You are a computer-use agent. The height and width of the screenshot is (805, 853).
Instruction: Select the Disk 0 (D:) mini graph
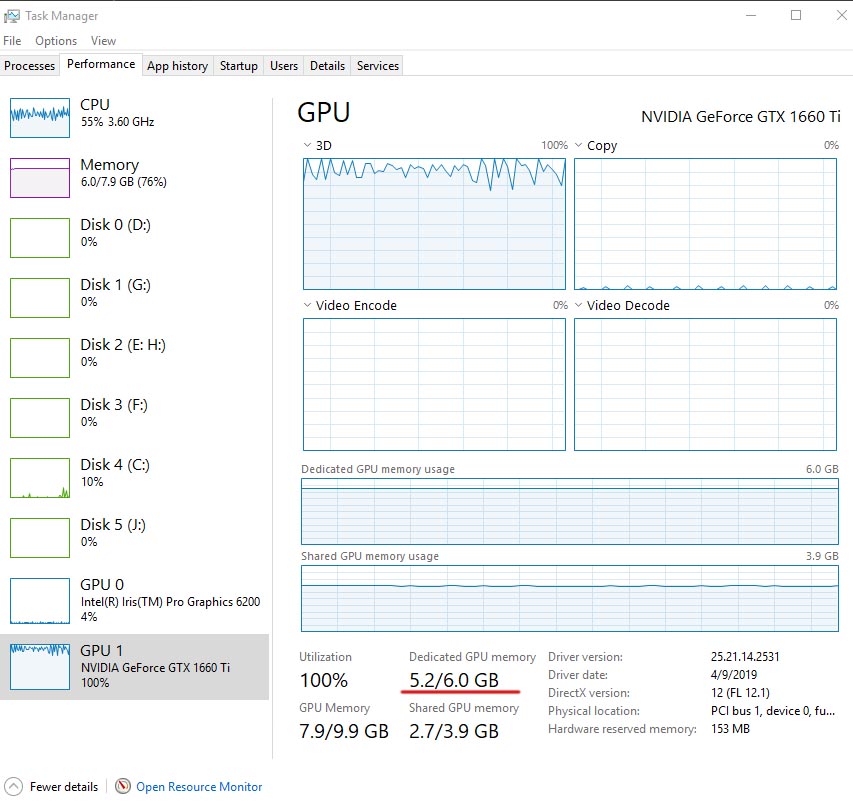click(40, 238)
